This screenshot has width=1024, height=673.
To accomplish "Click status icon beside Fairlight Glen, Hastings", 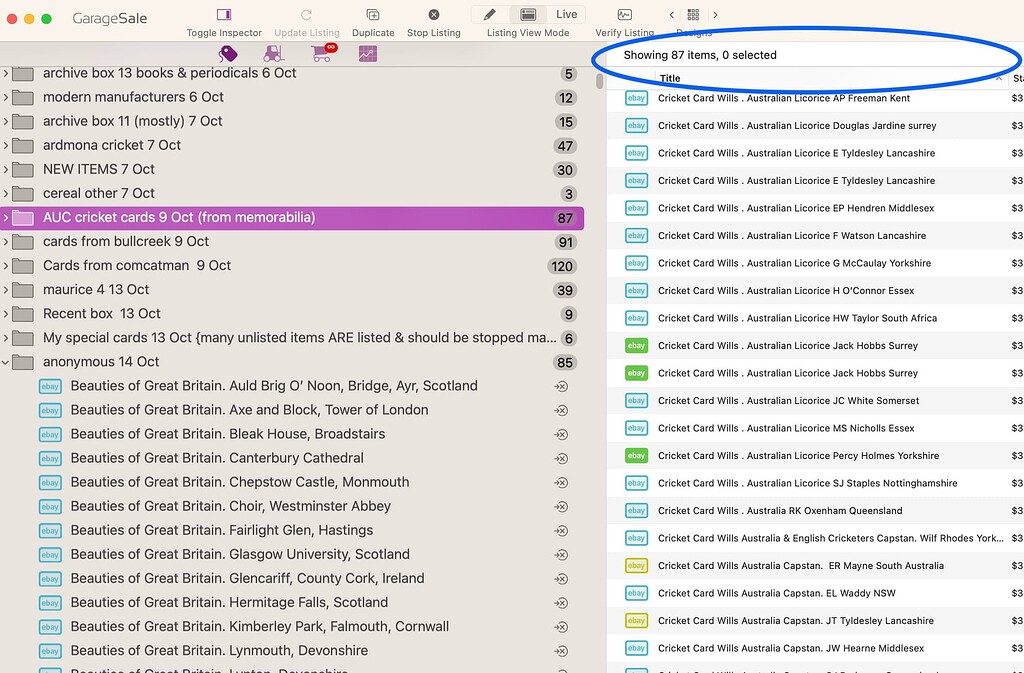I will coord(561,531).
